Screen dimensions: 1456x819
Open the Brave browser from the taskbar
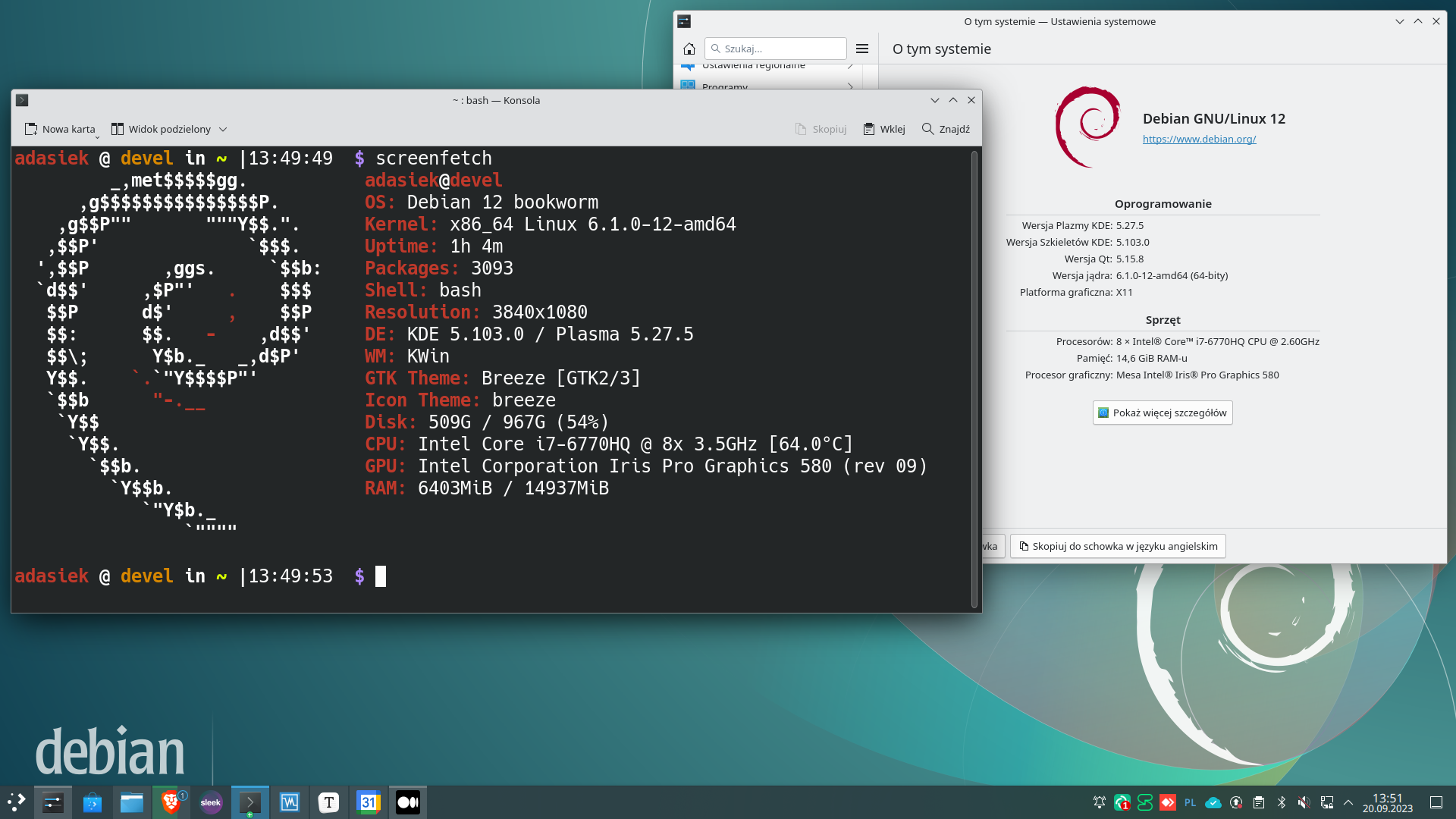coord(171,802)
